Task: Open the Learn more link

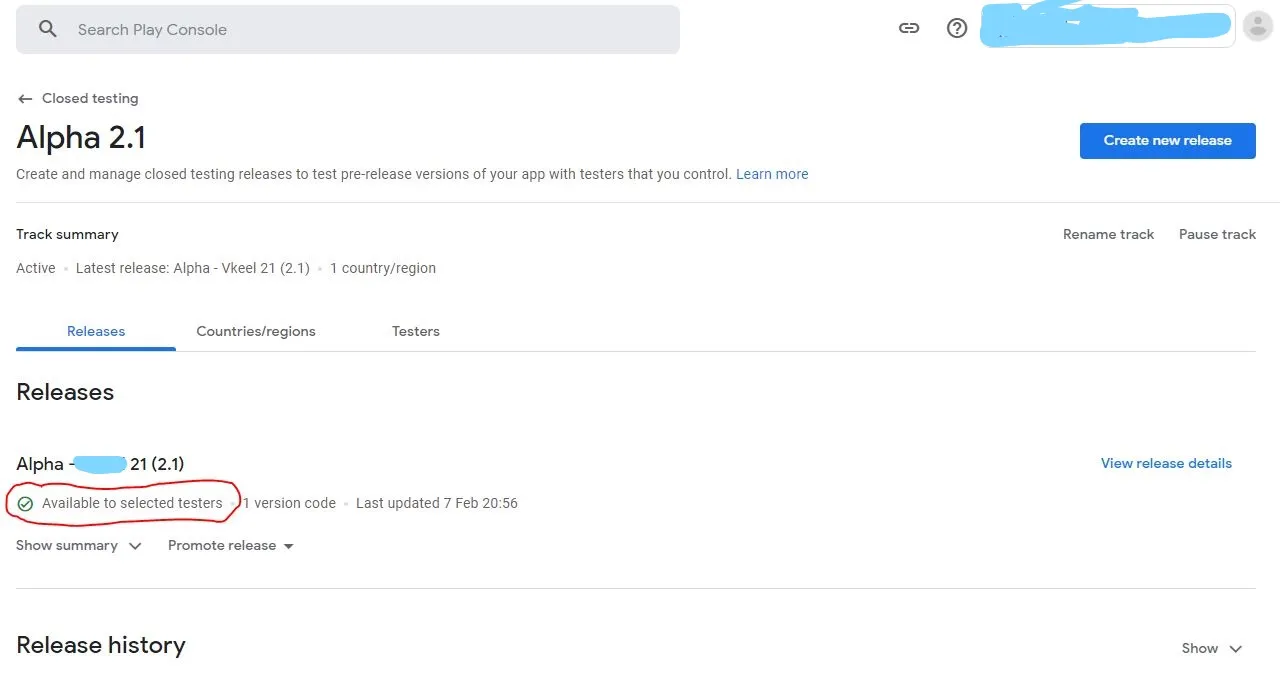Action: click(772, 174)
